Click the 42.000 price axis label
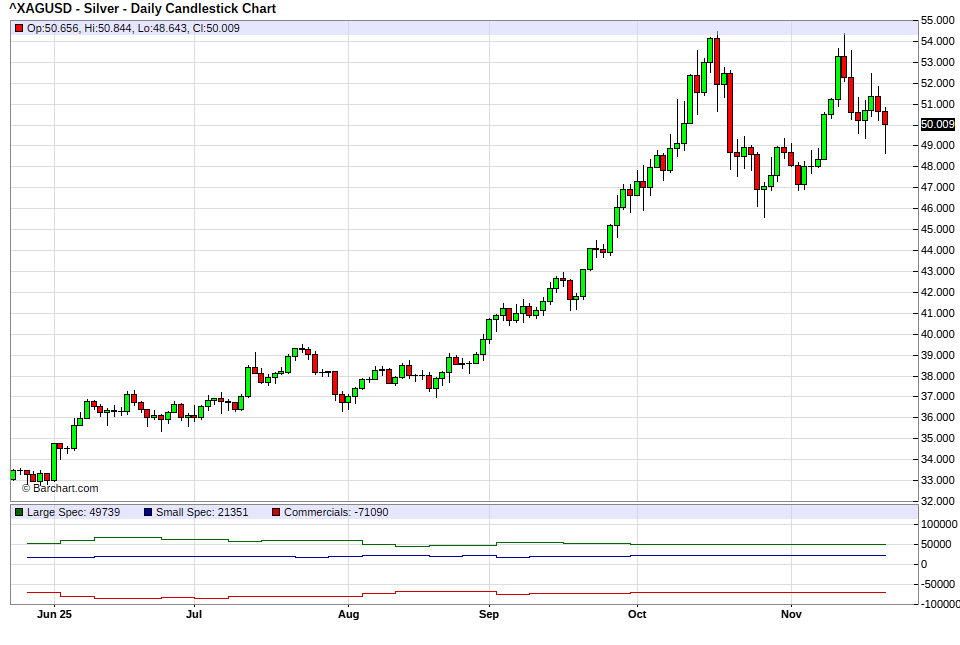This screenshot has height=645, width=960. (x=937, y=292)
